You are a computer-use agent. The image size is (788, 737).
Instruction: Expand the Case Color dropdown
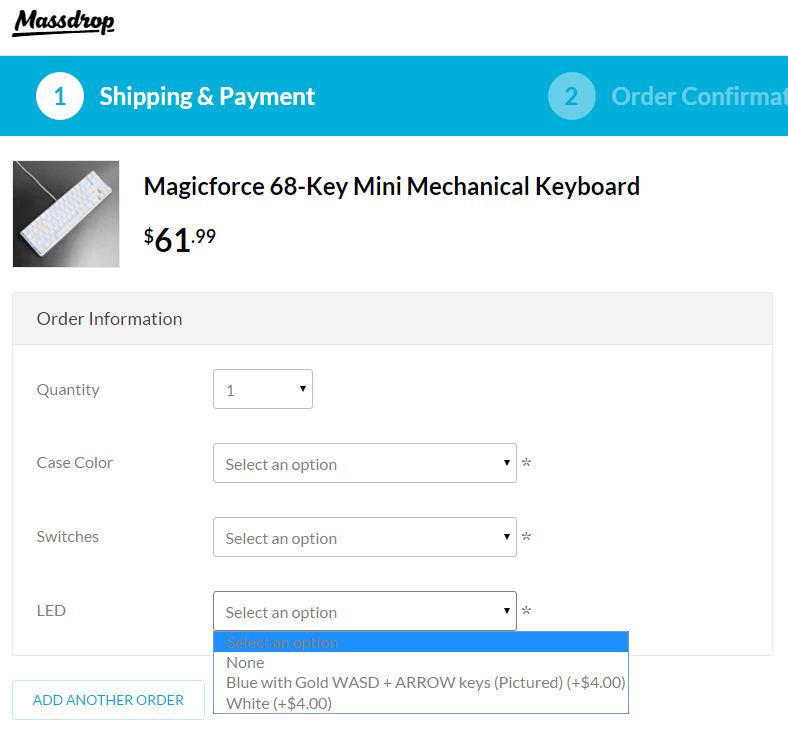[364, 463]
